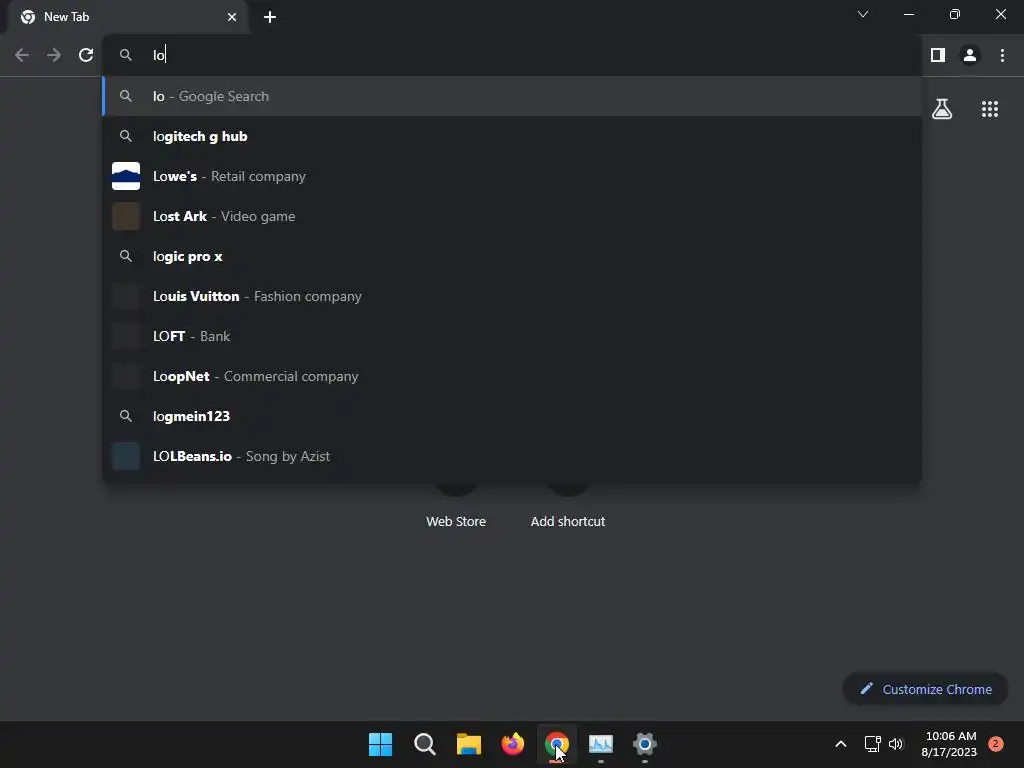Pick the 'logmein123' suggestion
1024x768 pixels.
pos(512,416)
